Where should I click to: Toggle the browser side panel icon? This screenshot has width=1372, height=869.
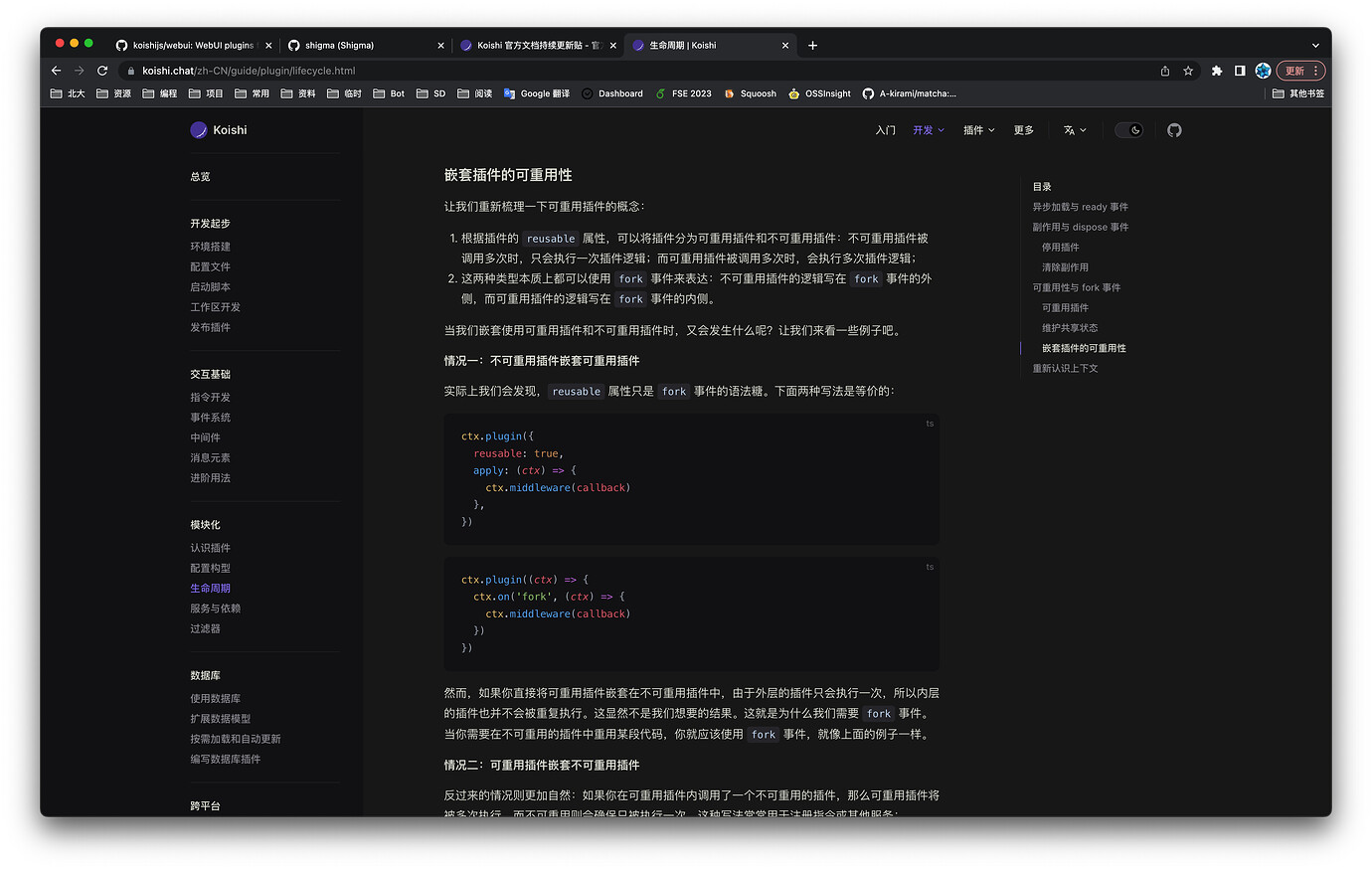[1240, 71]
